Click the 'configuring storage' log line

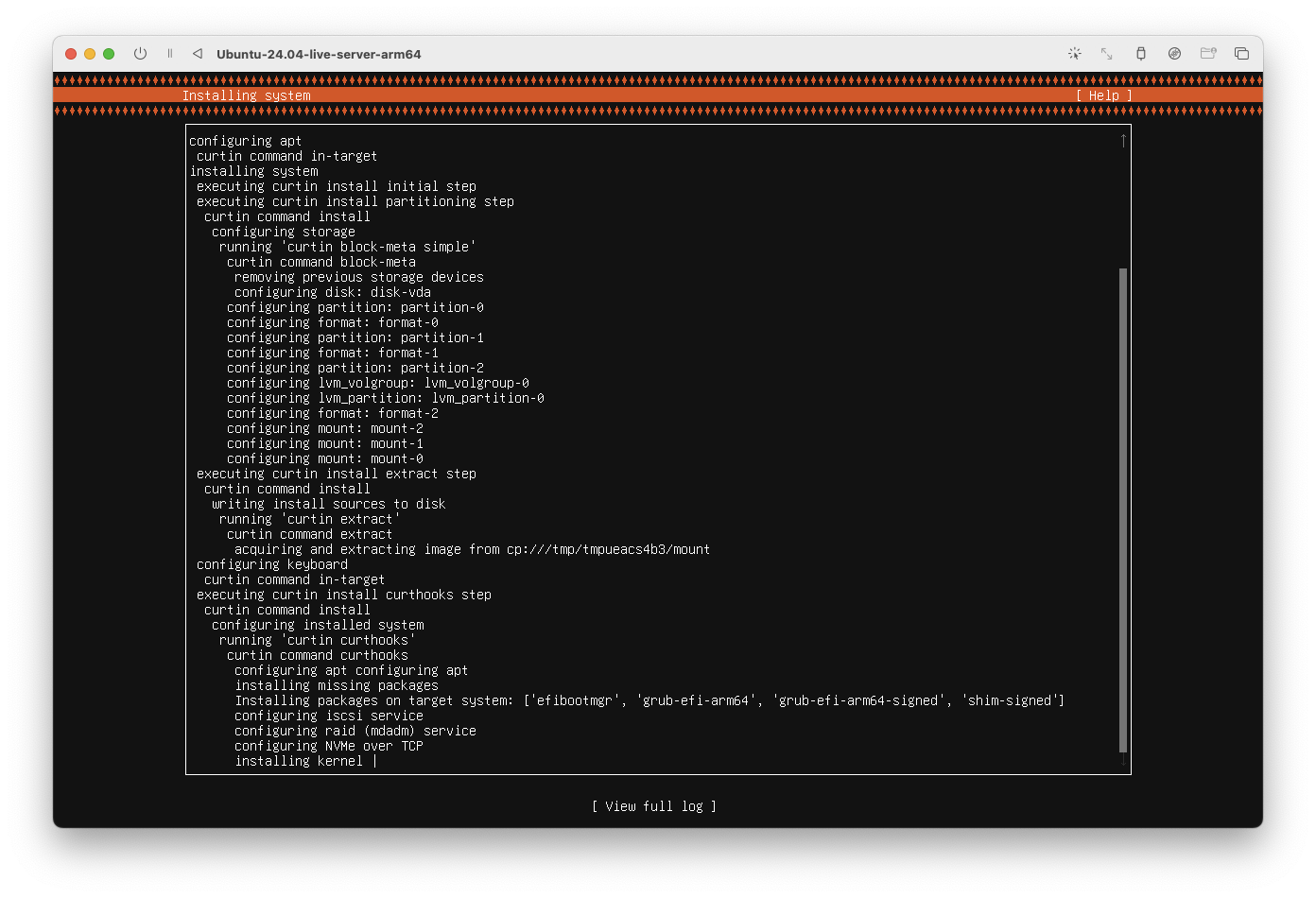(x=284, y=232)
